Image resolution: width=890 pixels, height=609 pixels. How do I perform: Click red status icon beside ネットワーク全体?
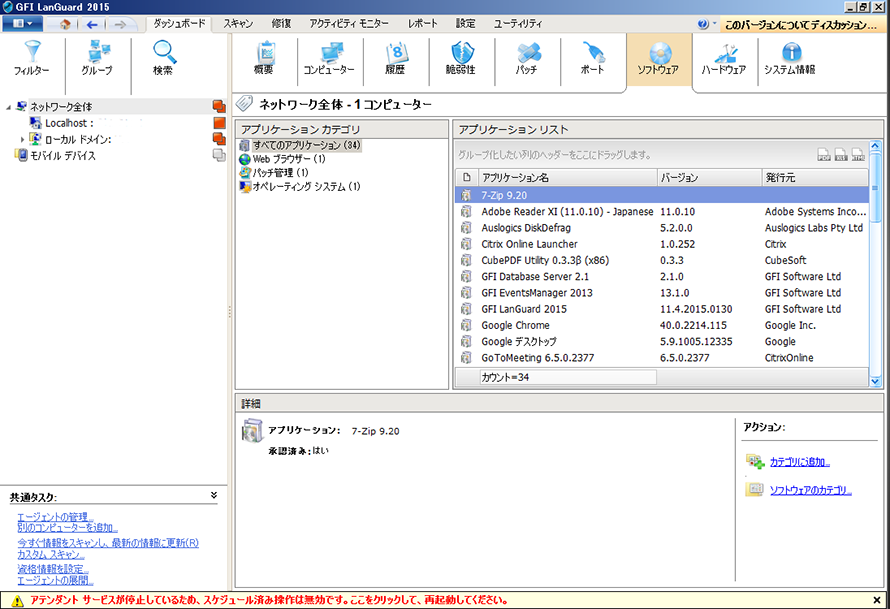pyautogui.click(x=219, y=106)
